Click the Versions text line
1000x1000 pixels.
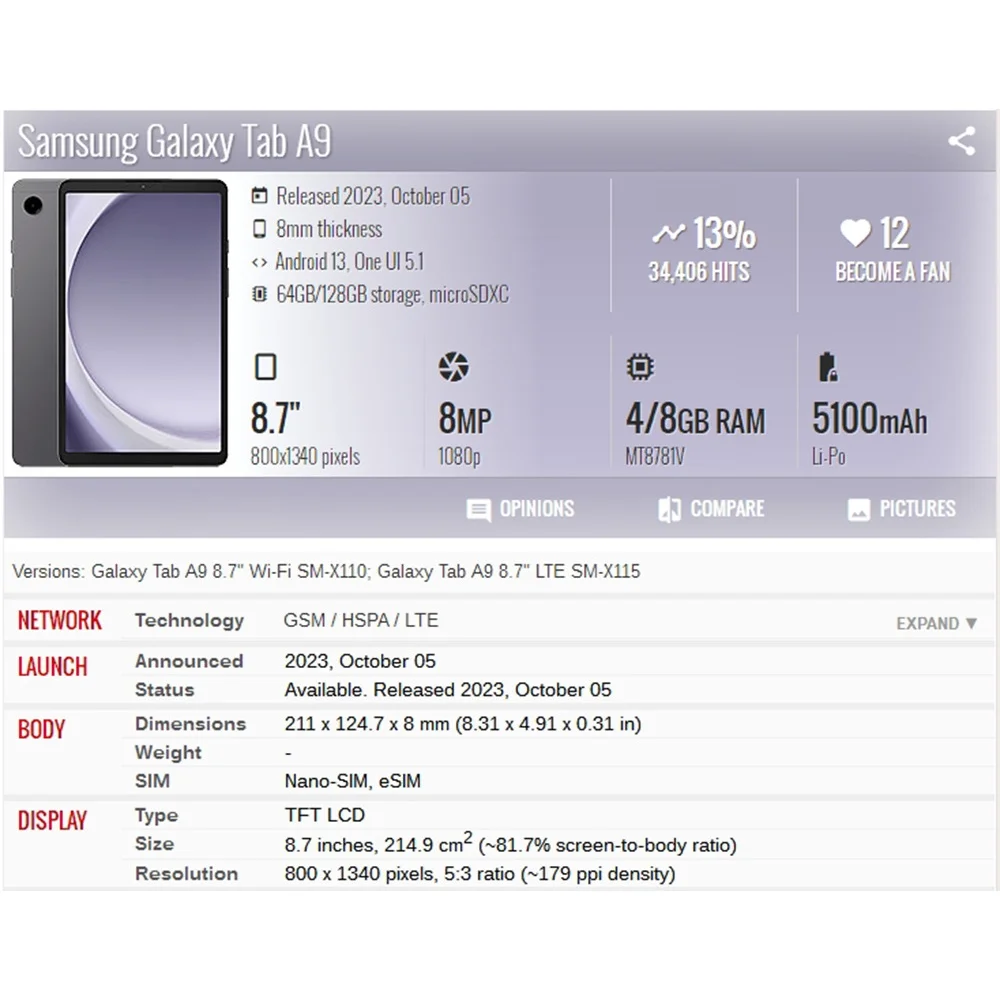(x=326, y=571)
